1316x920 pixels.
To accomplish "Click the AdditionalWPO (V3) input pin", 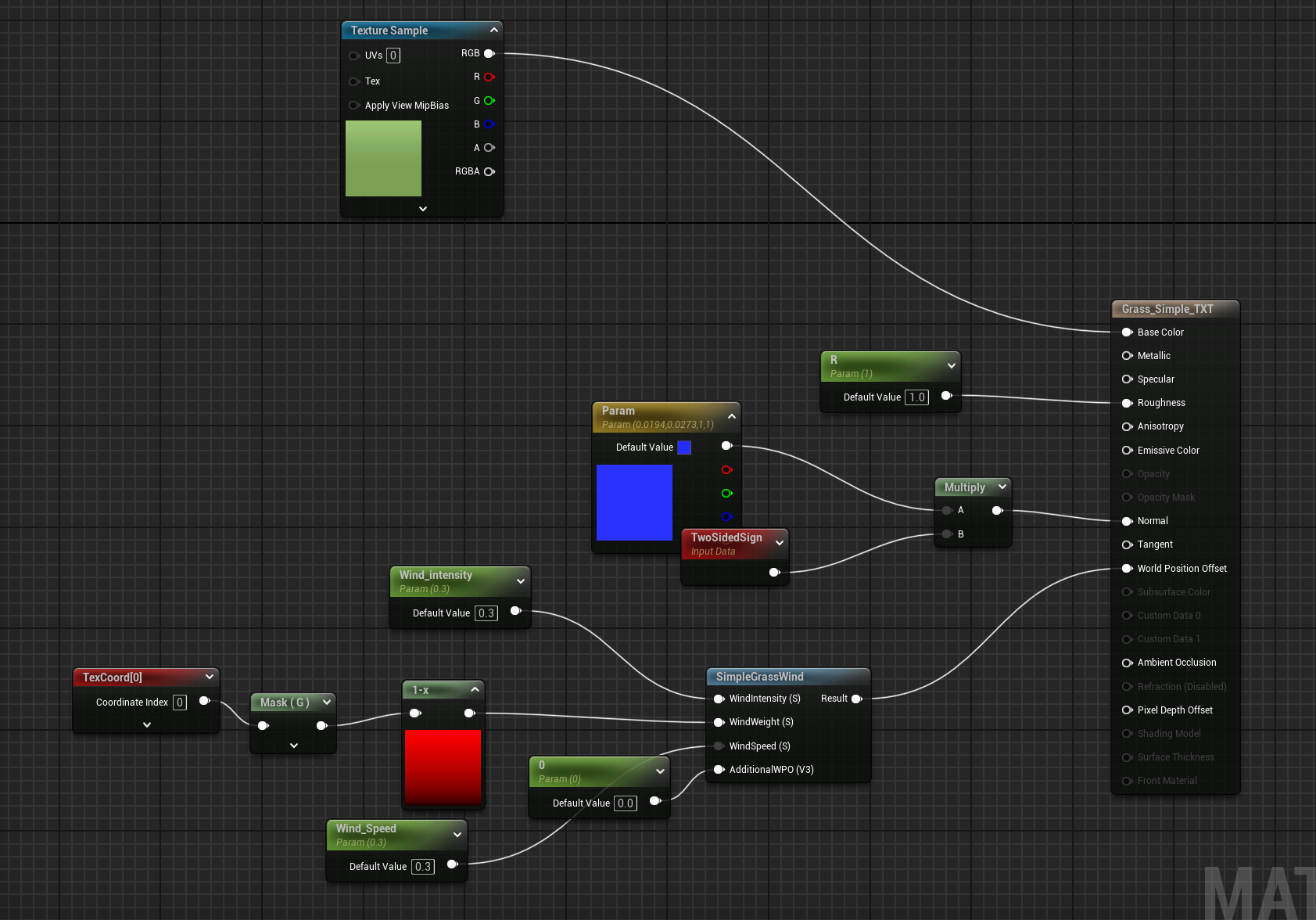I will 719,769.
